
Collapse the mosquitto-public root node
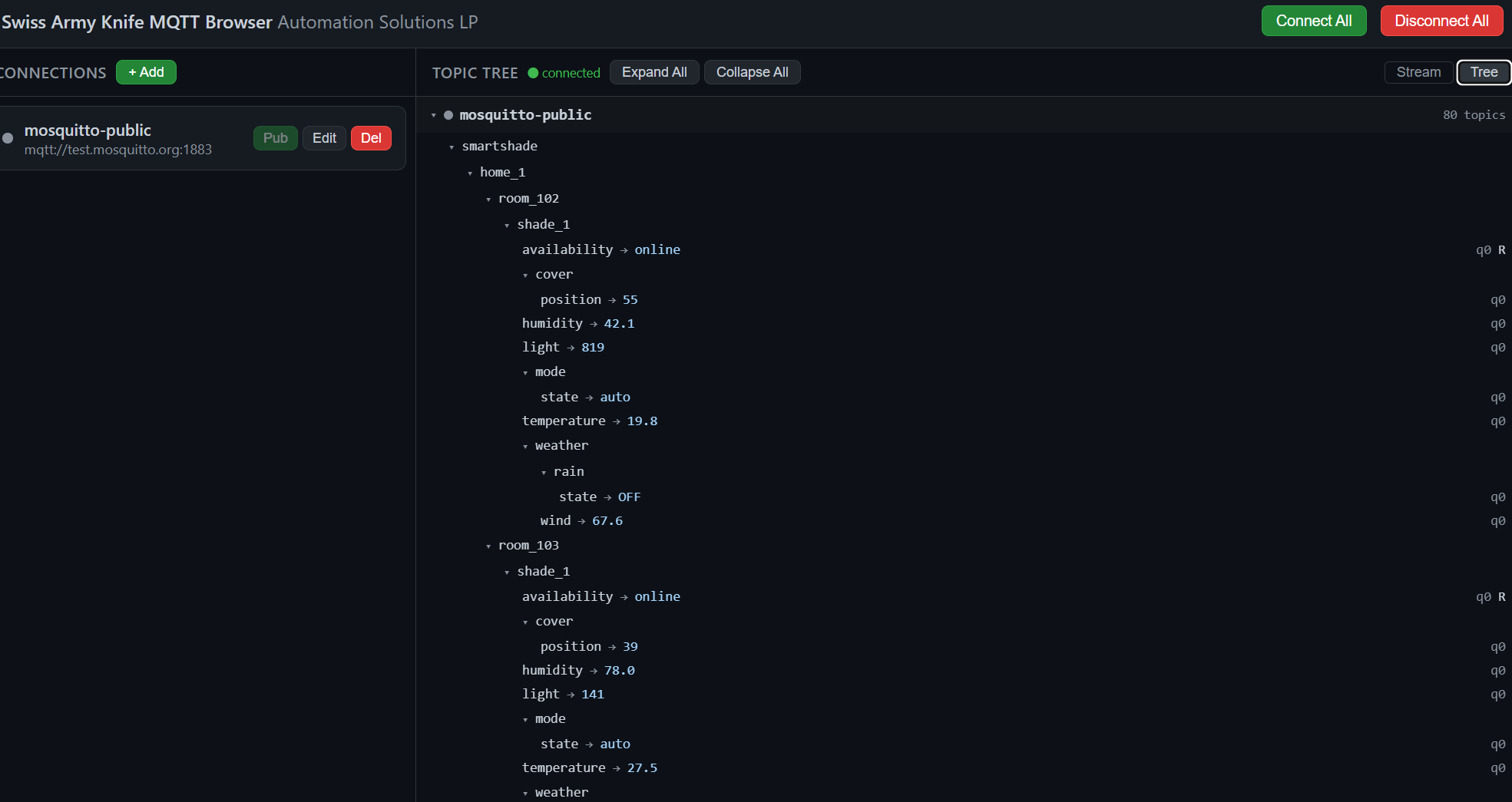434,115
